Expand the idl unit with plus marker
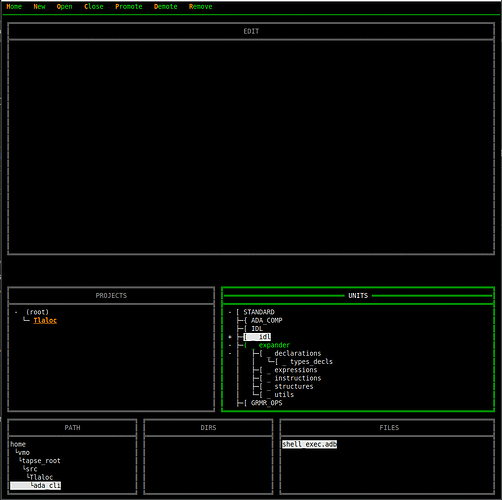This screenshot has height=500, width=502. (230, 337)
